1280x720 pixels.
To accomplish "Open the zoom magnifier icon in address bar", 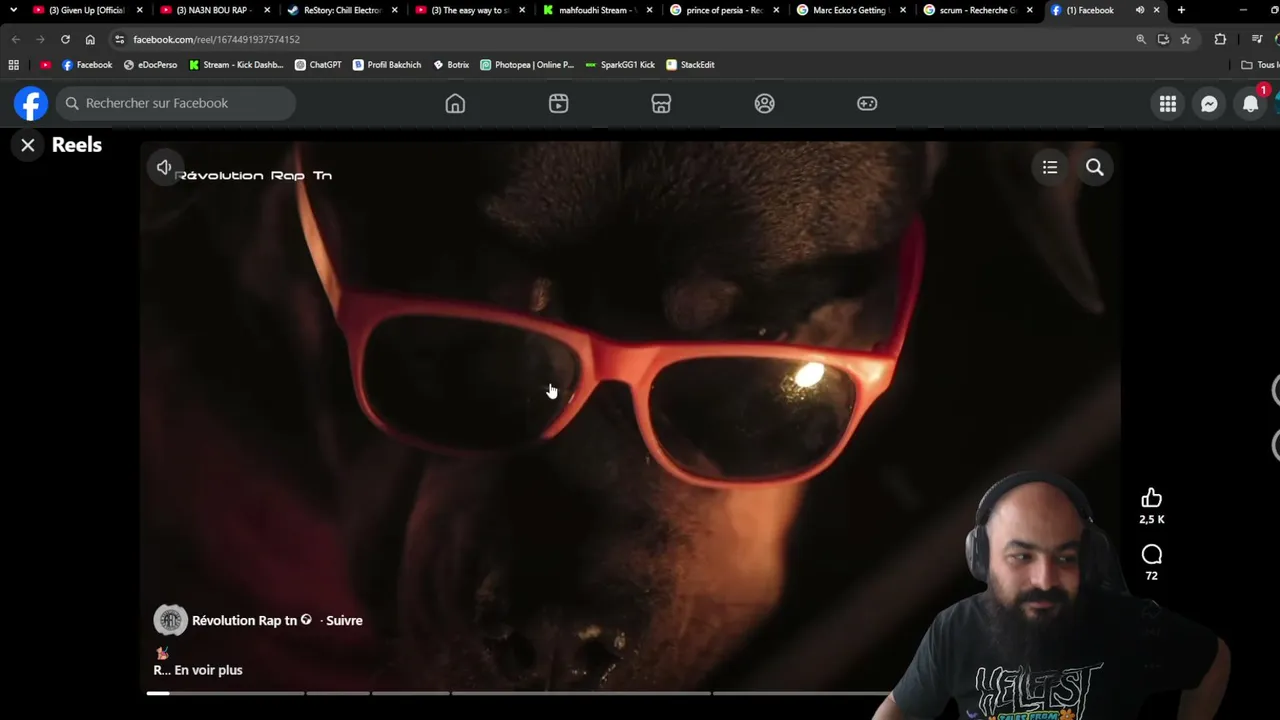I will click(x=1141, y=39).
